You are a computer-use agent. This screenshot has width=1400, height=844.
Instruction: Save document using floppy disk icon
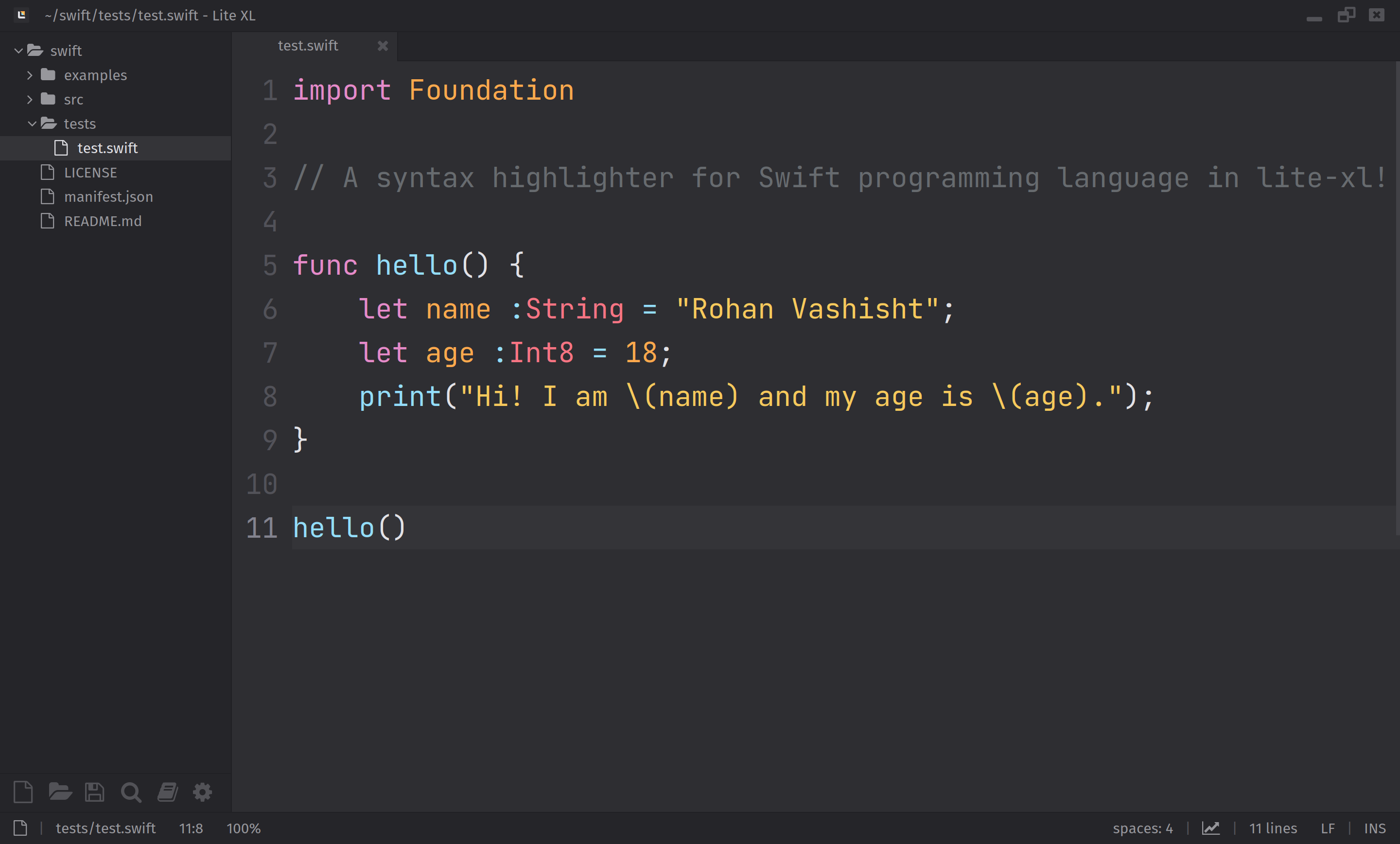click(x=94, y=791)
